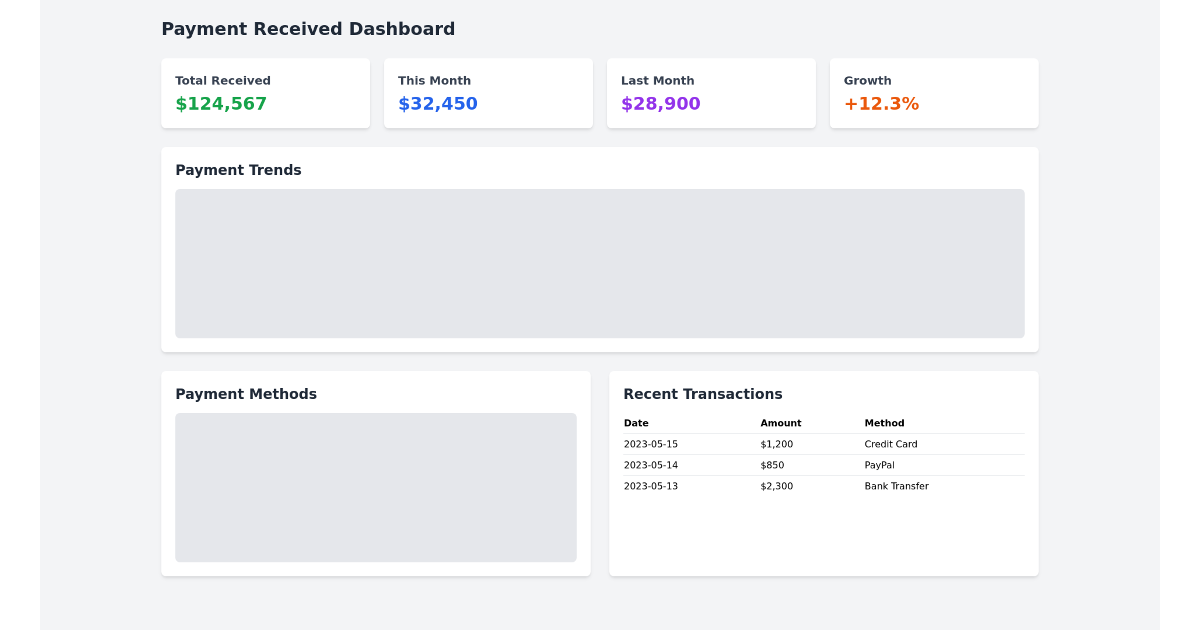Open the Last Month stat card
This screenshot has height=630, width=1200.
tap(711, 93)
